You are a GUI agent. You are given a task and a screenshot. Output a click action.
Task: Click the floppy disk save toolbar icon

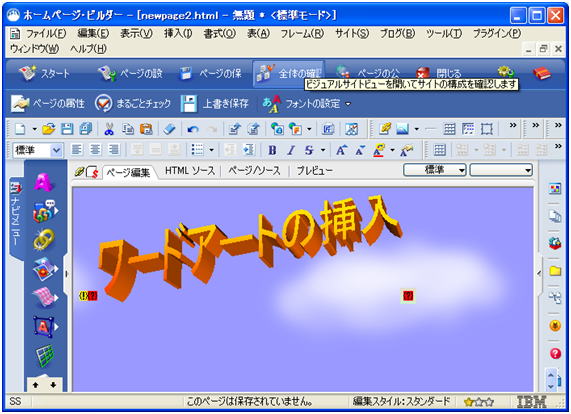coord(67,129)
